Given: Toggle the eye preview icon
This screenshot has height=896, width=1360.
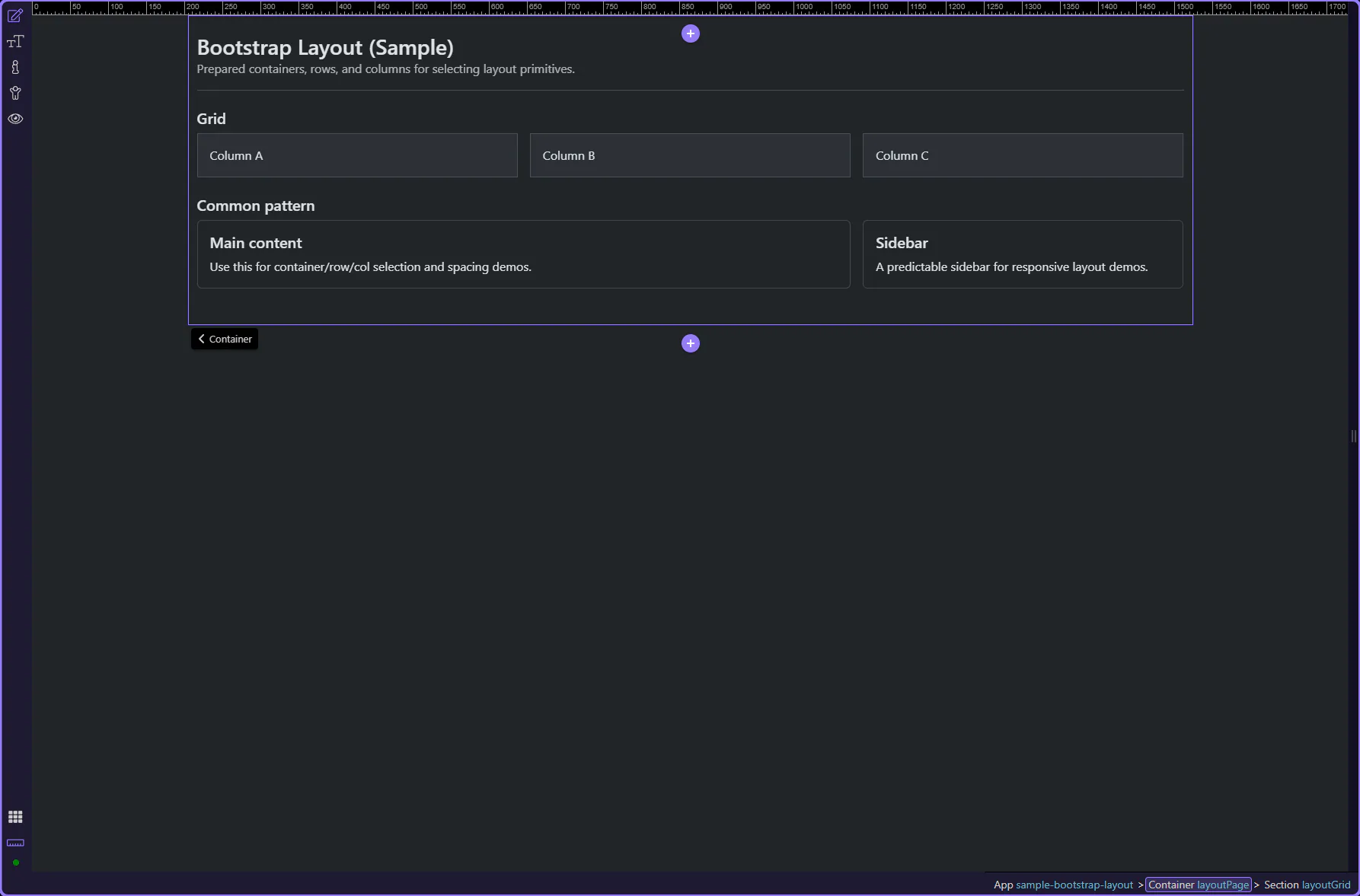Looking at the screenshot, I should (15, 119).
